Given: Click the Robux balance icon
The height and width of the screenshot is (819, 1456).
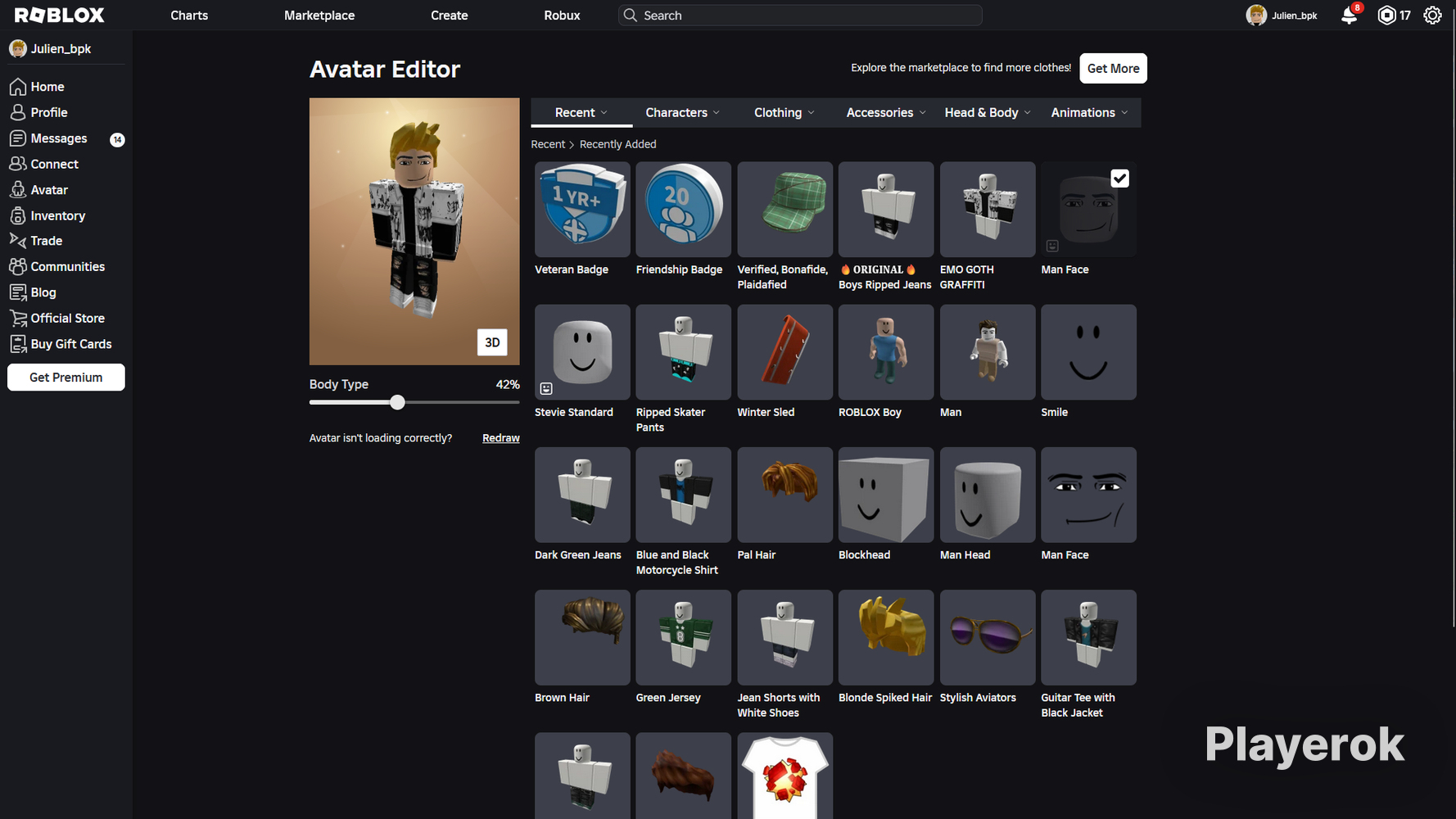Looking at the screenshot, I should [1386, 16].
